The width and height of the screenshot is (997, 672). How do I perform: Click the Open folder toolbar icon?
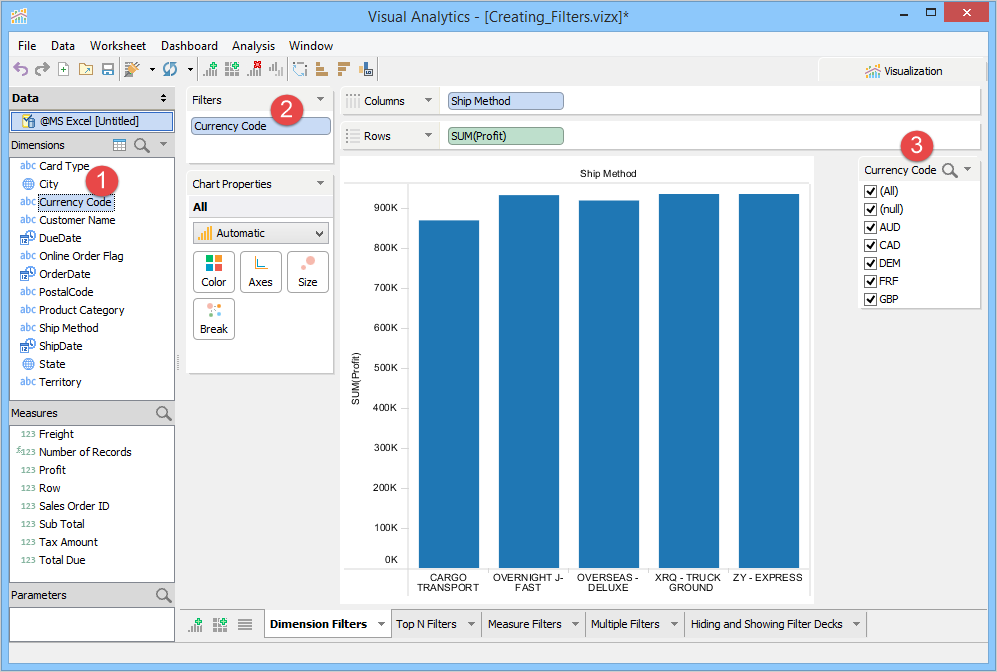86,70
